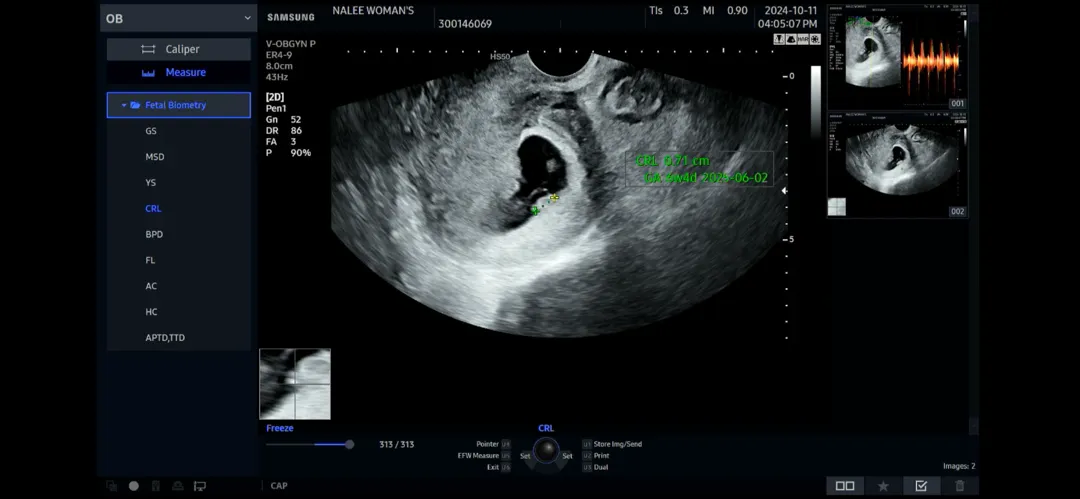Click the EFW Measure label

[478, 456]
